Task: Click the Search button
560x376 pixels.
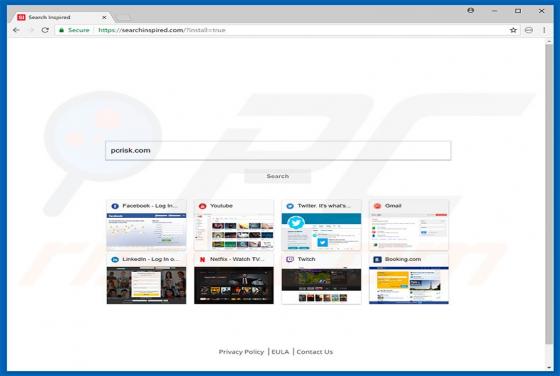Action: coord(278,176)
